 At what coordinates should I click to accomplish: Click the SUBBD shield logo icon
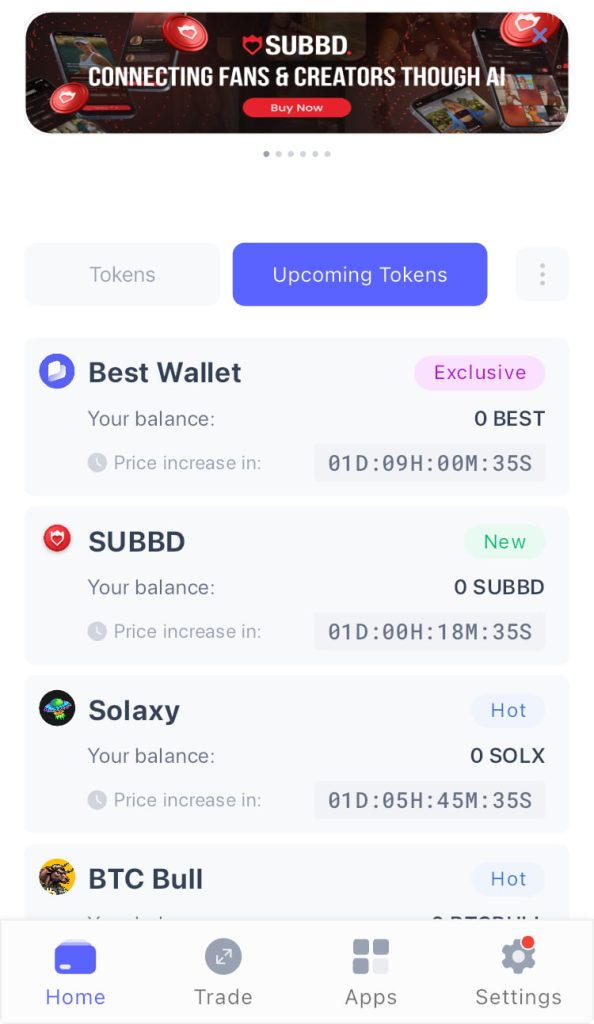pyautogui.click(x=57, y=539)
